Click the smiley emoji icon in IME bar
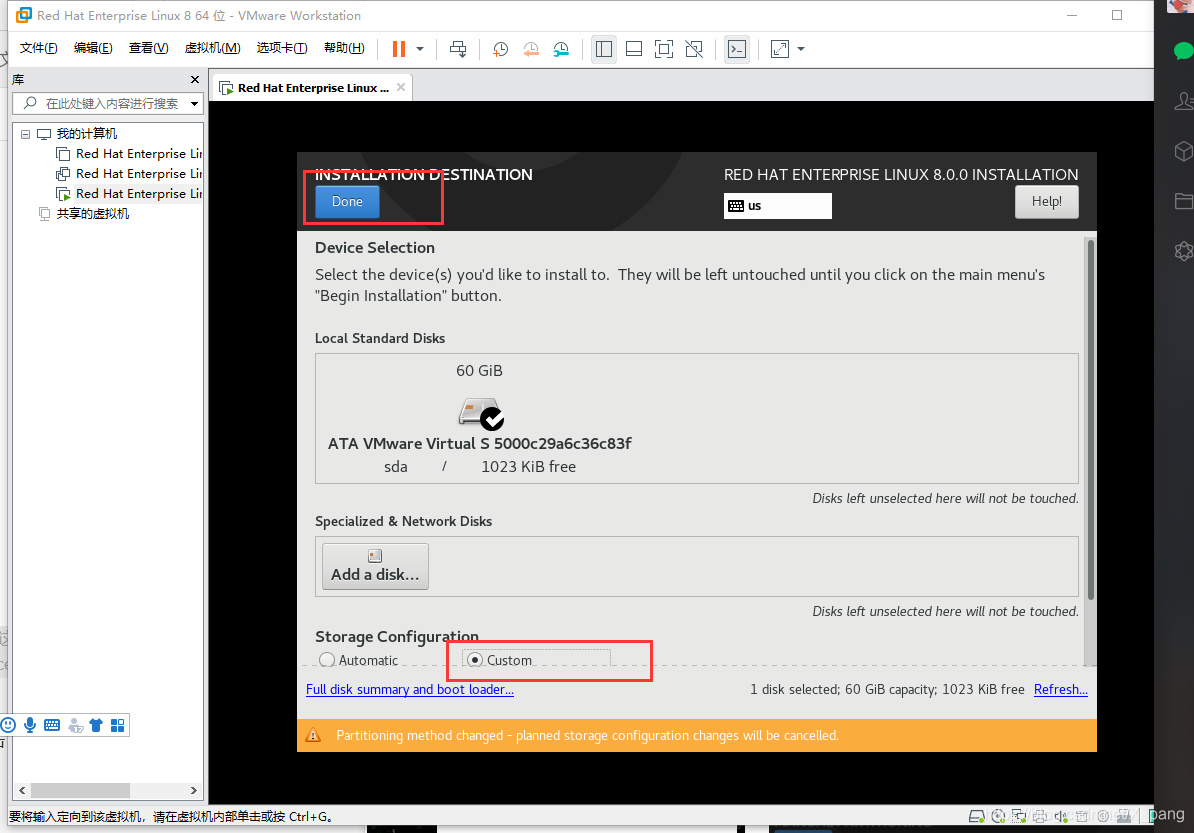Image resolution: width=1194 pixels, height=833 pixels. click(8, 725)
